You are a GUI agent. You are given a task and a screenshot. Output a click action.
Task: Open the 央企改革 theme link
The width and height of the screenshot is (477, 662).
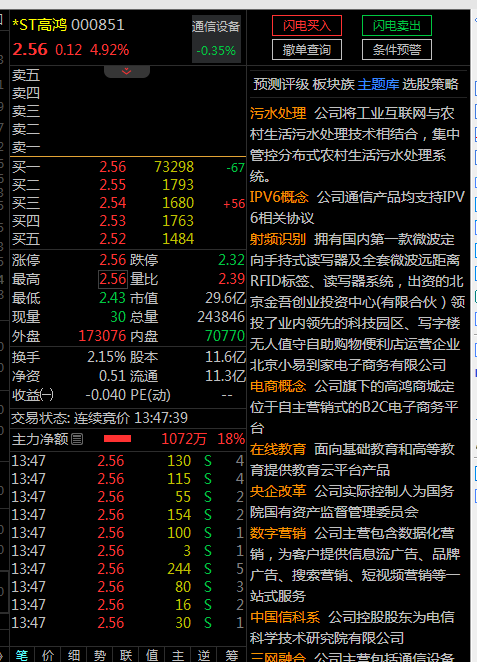click(278, 491)
